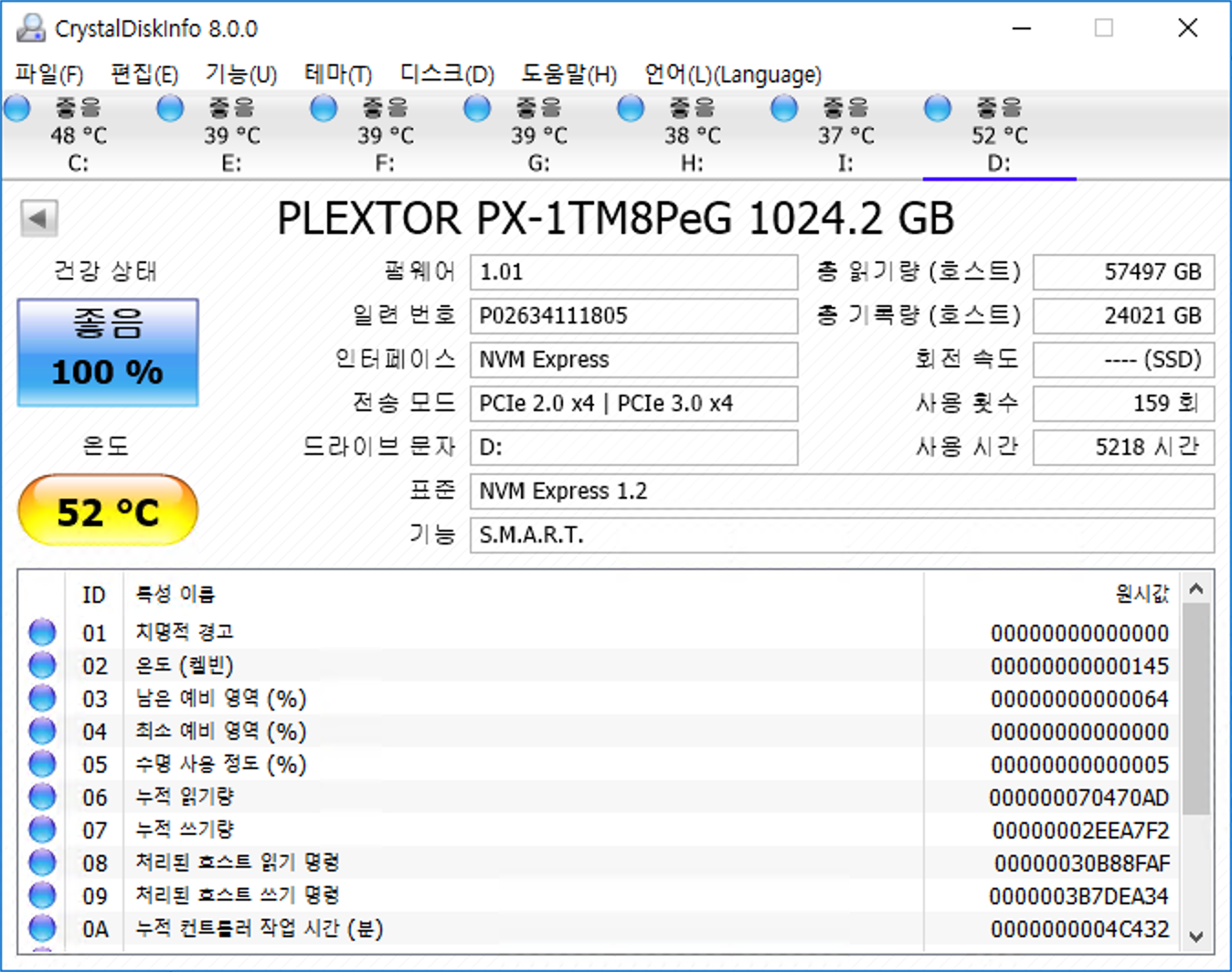Click the interface field NVM Express

pyautogui.click(x=634, y=360)
